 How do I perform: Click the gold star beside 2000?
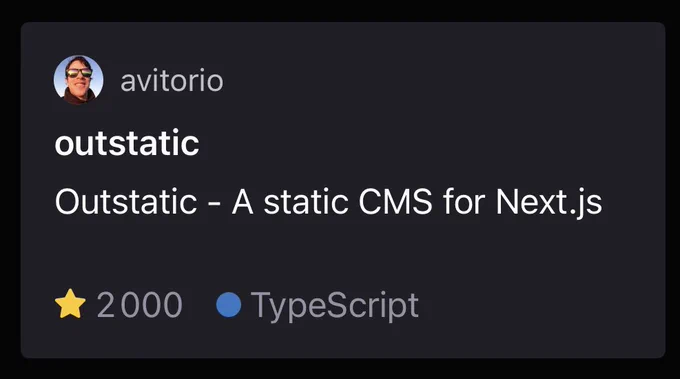pos(70,304)
